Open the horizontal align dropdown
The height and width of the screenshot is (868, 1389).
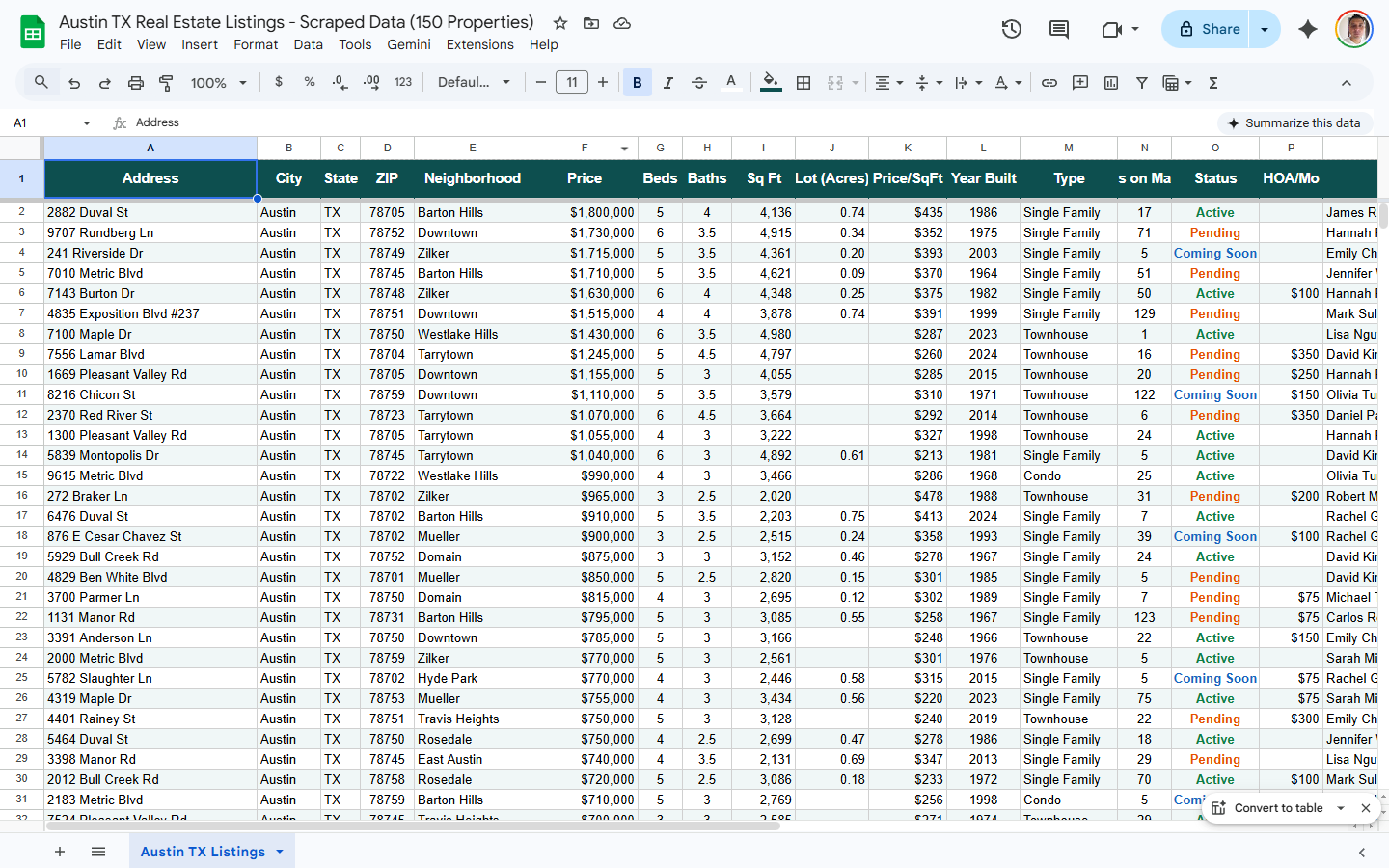click(x=886, y=82)
